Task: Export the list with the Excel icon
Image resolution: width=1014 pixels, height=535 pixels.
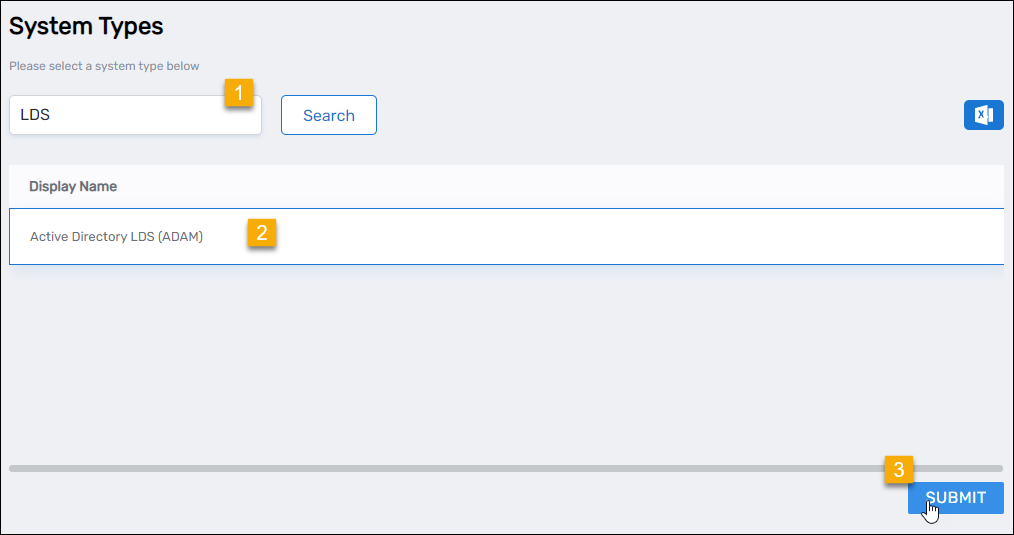Action: (x=983, y=115)
